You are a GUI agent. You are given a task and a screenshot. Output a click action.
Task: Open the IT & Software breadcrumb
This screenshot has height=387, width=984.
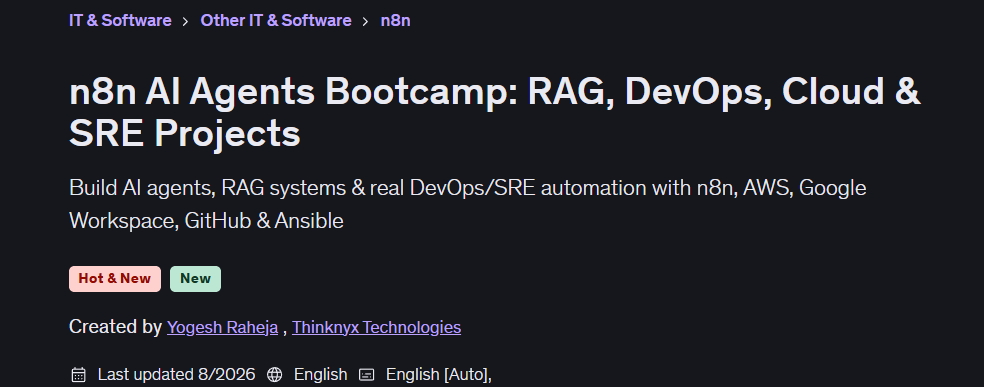click(x=120, y=21)
